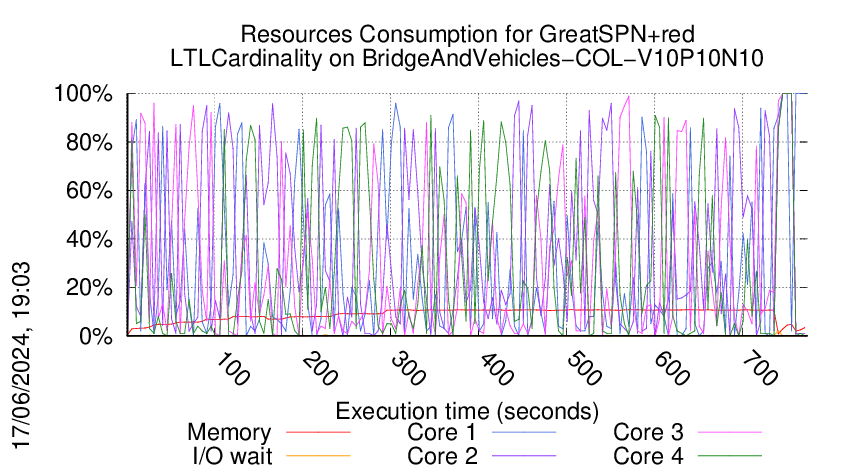850x475 pixels.
Task: Click the green Core 4 legend line
Action: click(x=730, y=456)
